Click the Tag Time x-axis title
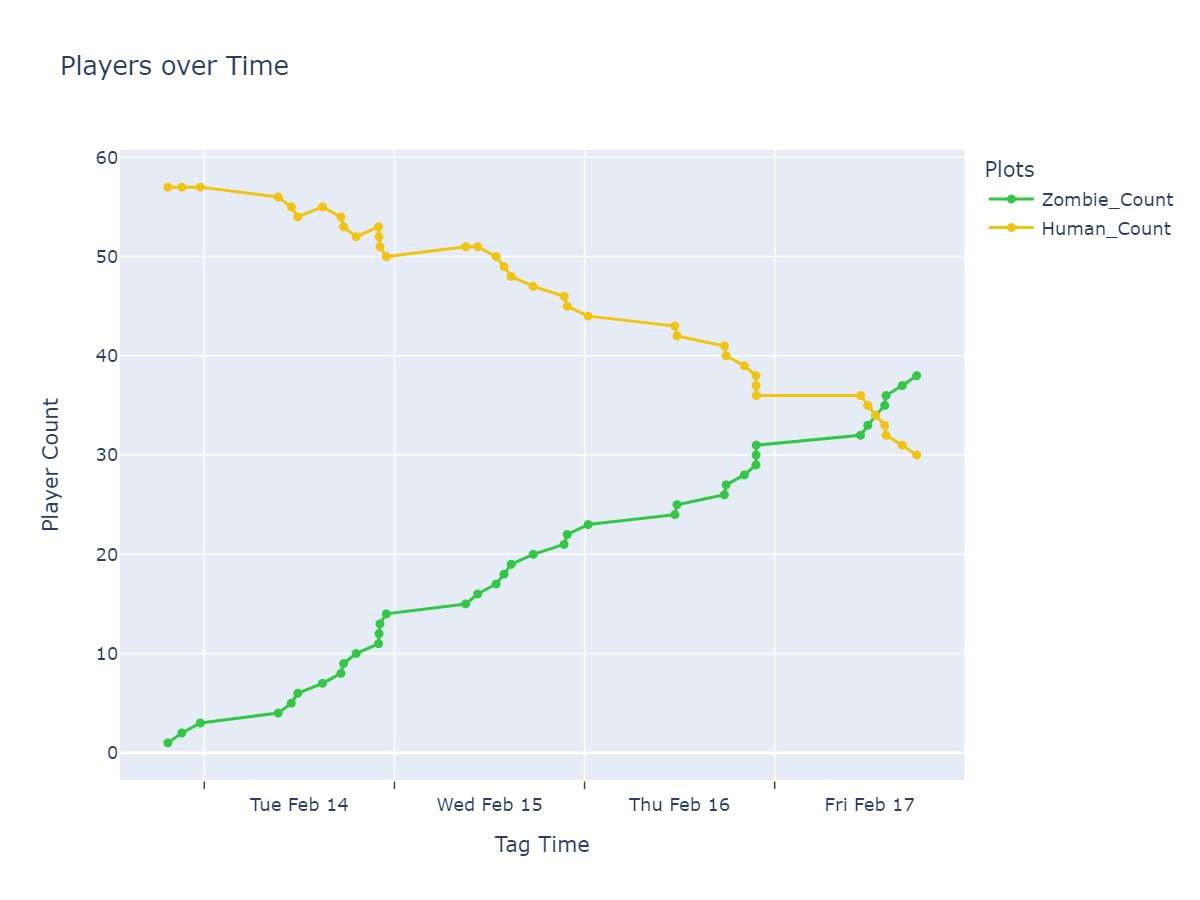Viewport: 1200px width, 900px height. point(542,845)
